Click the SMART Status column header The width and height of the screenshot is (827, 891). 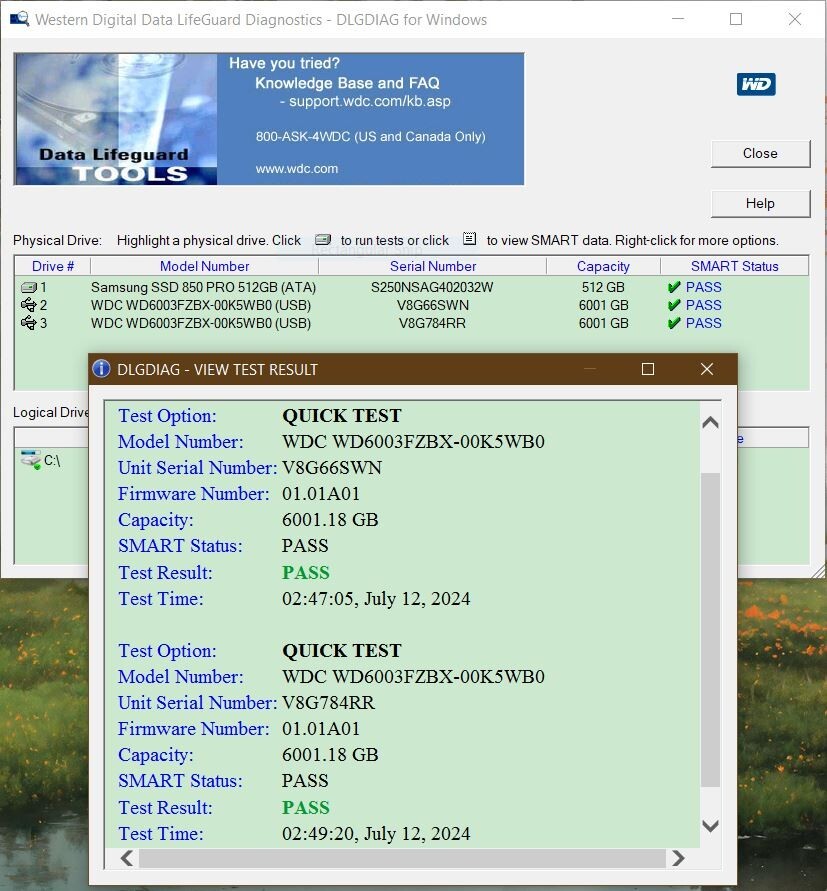tap(734, 266)
